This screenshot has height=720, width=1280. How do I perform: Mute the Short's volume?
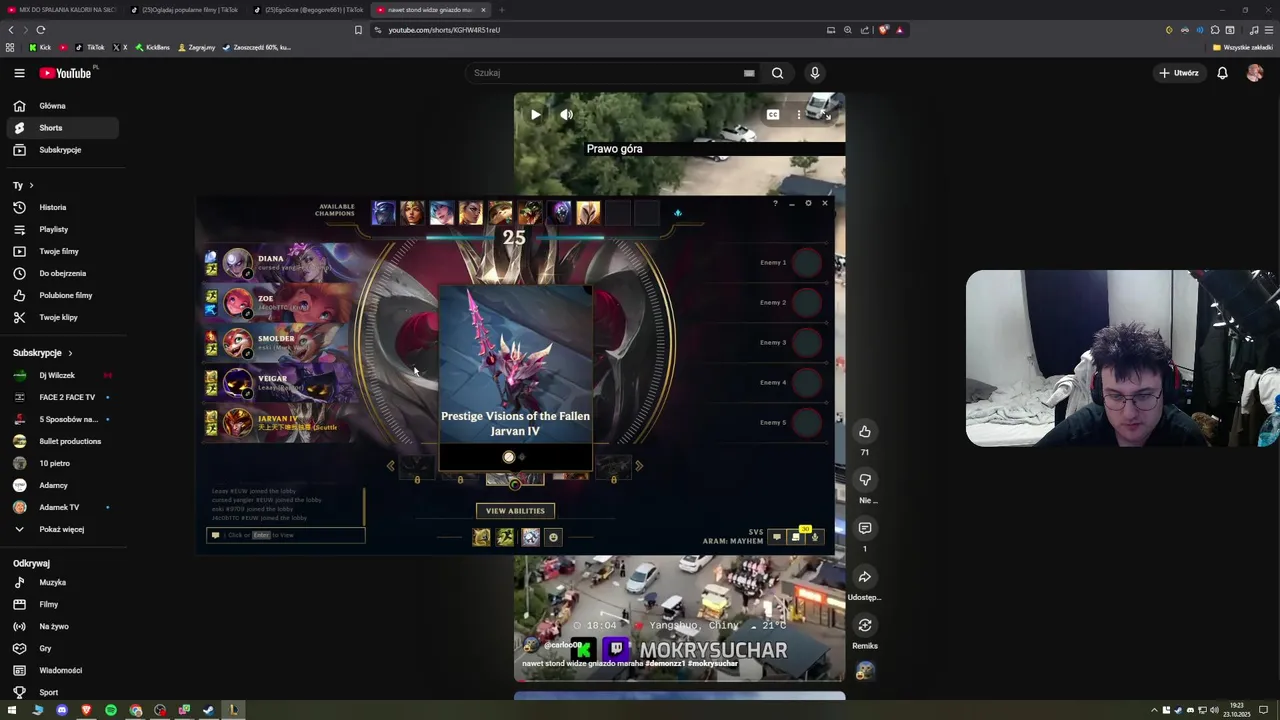tap(567, 115)
